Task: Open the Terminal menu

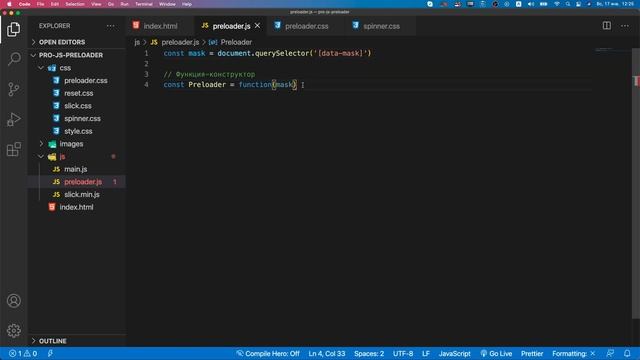Action: (144, 4)
